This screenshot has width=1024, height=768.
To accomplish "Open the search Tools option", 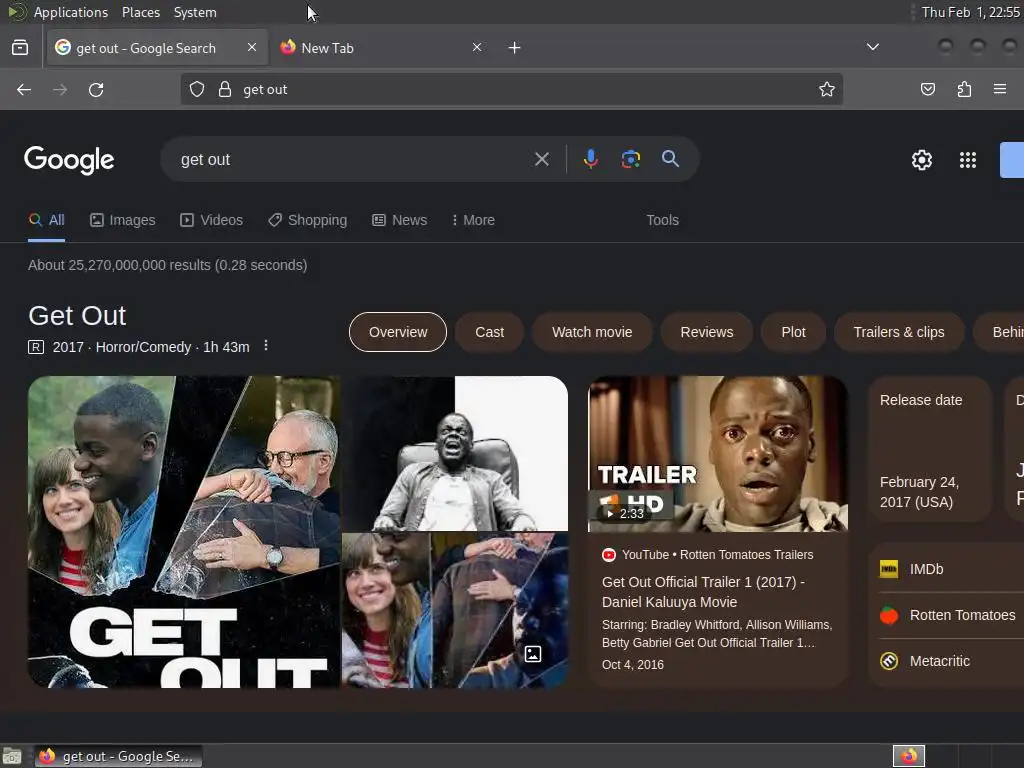I will pyautogui.click(x=662, y=220).
